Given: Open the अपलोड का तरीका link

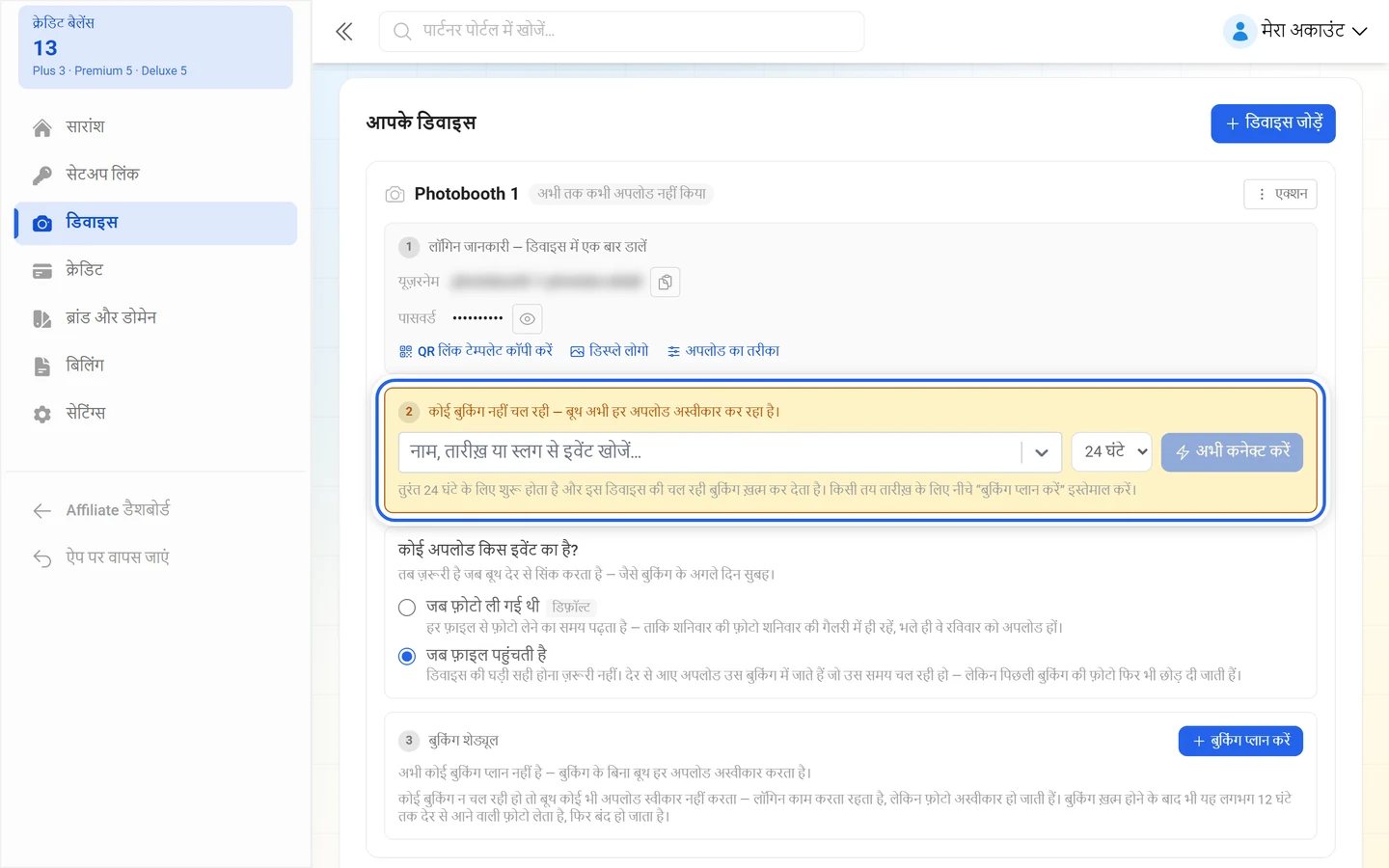Looking at the screenshot, I should (x=723, y=351).
